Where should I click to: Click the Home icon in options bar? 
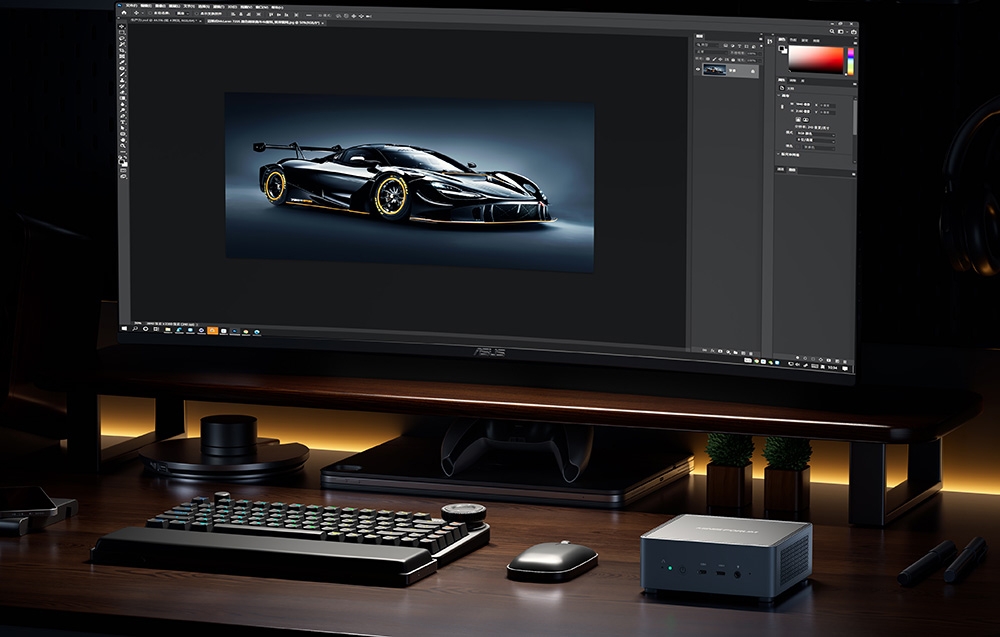point(124,14)
